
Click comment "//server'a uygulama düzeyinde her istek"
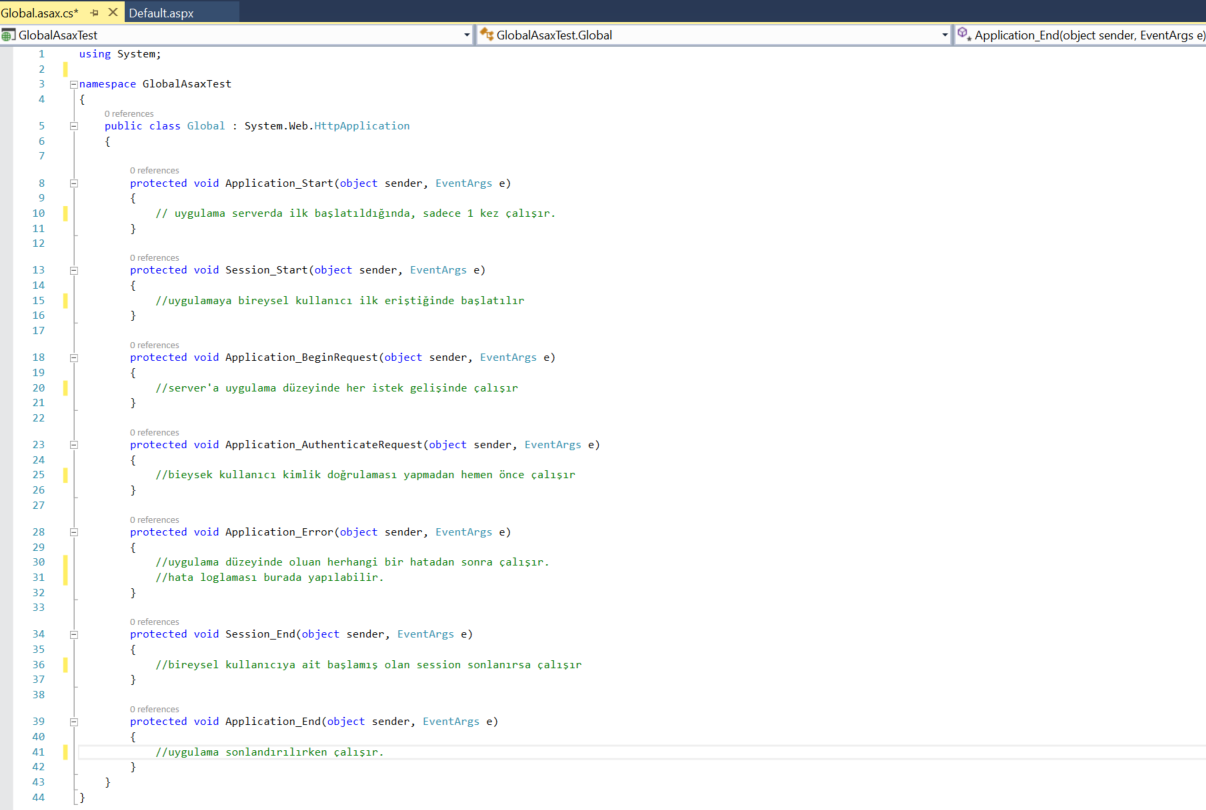click(x=279, y=387)
